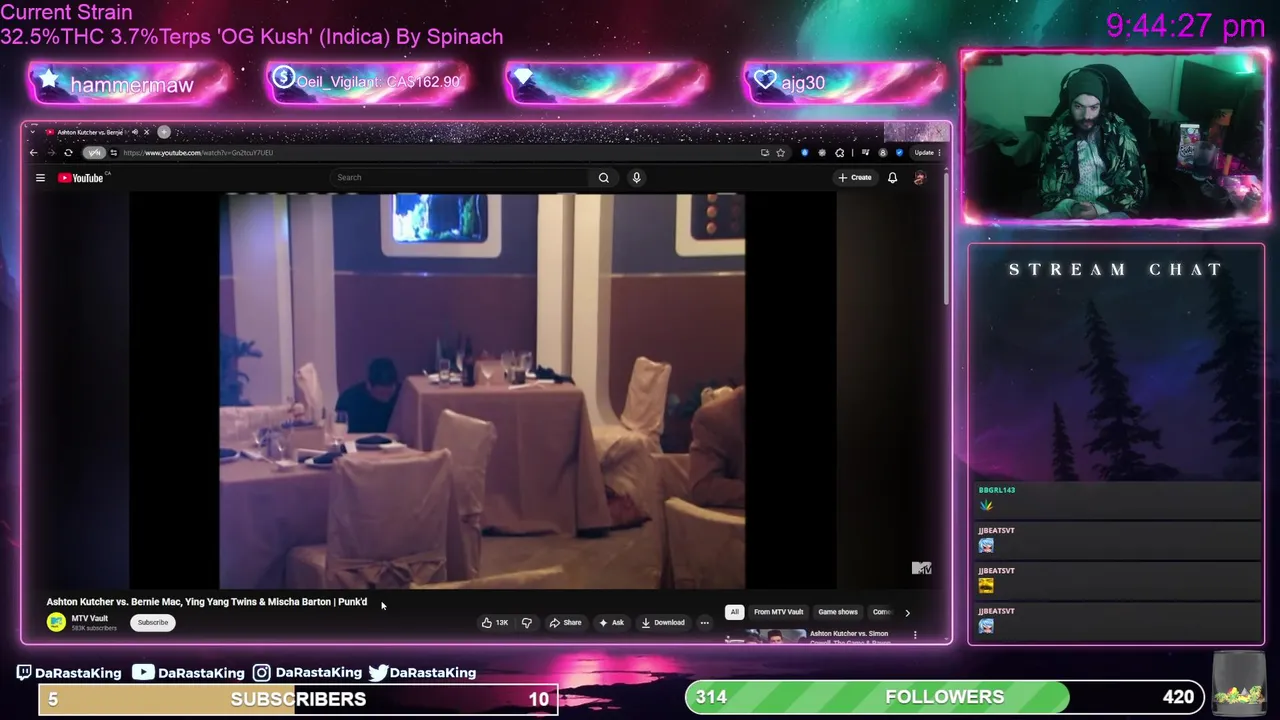1280x720 pixels.
Task: Click the video title text
Action: coord(207,602)
